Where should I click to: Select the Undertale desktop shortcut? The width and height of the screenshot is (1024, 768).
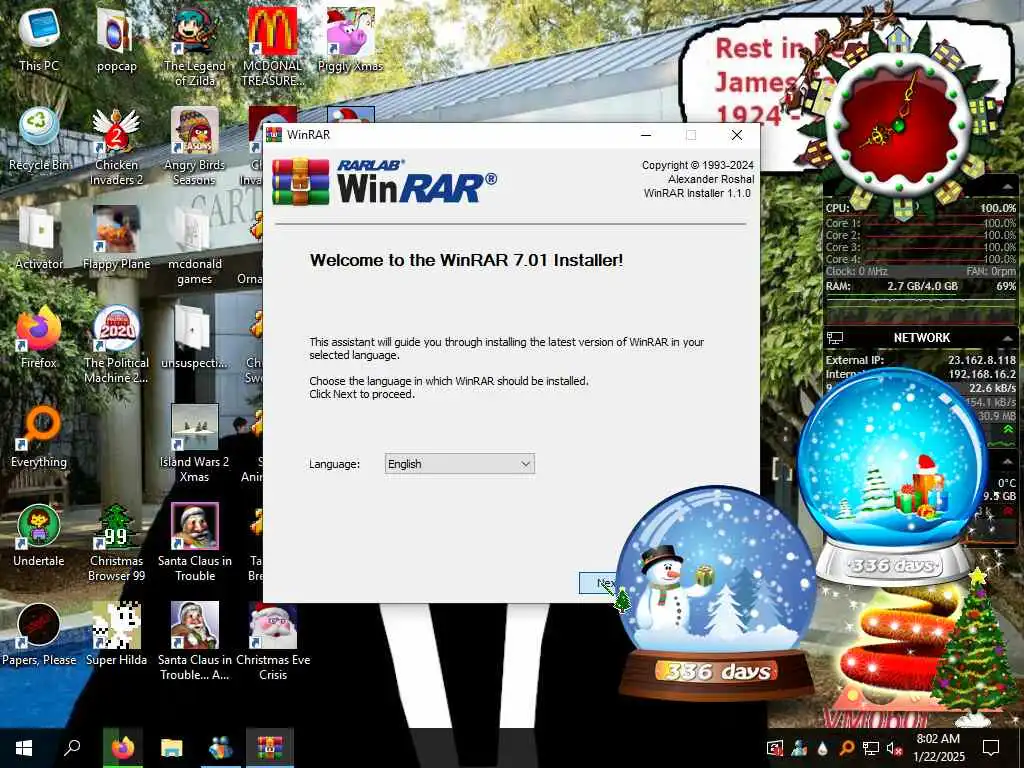tap(39, 536)
